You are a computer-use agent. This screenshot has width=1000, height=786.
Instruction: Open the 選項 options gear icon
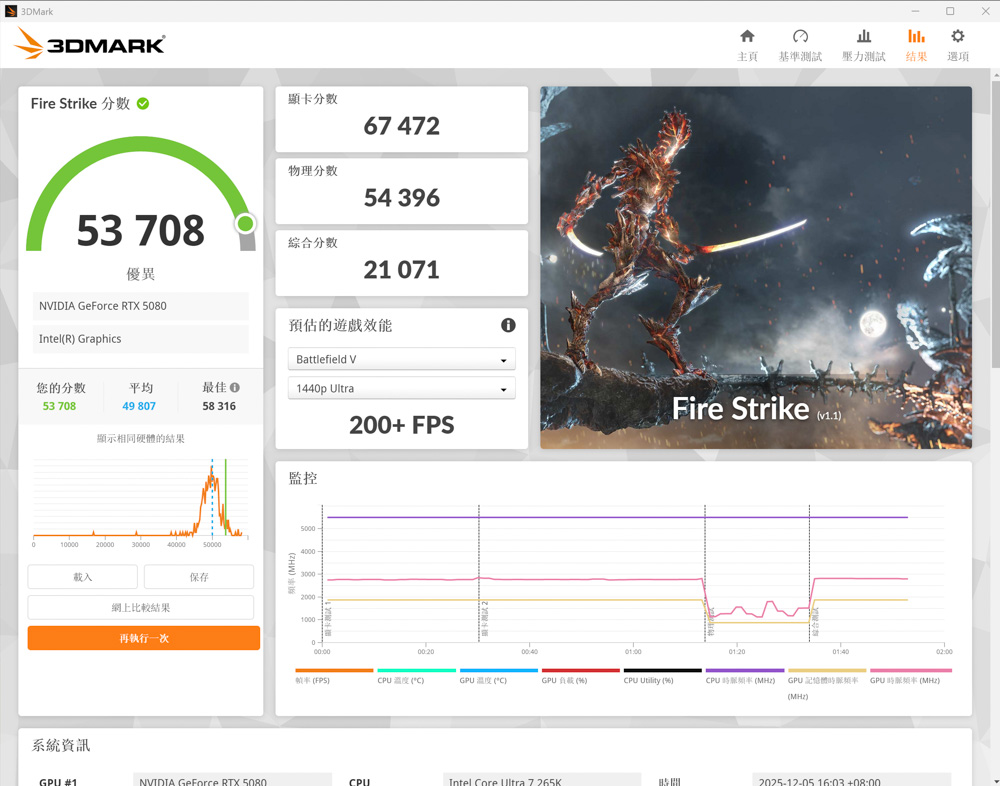(x=958, y=37)
